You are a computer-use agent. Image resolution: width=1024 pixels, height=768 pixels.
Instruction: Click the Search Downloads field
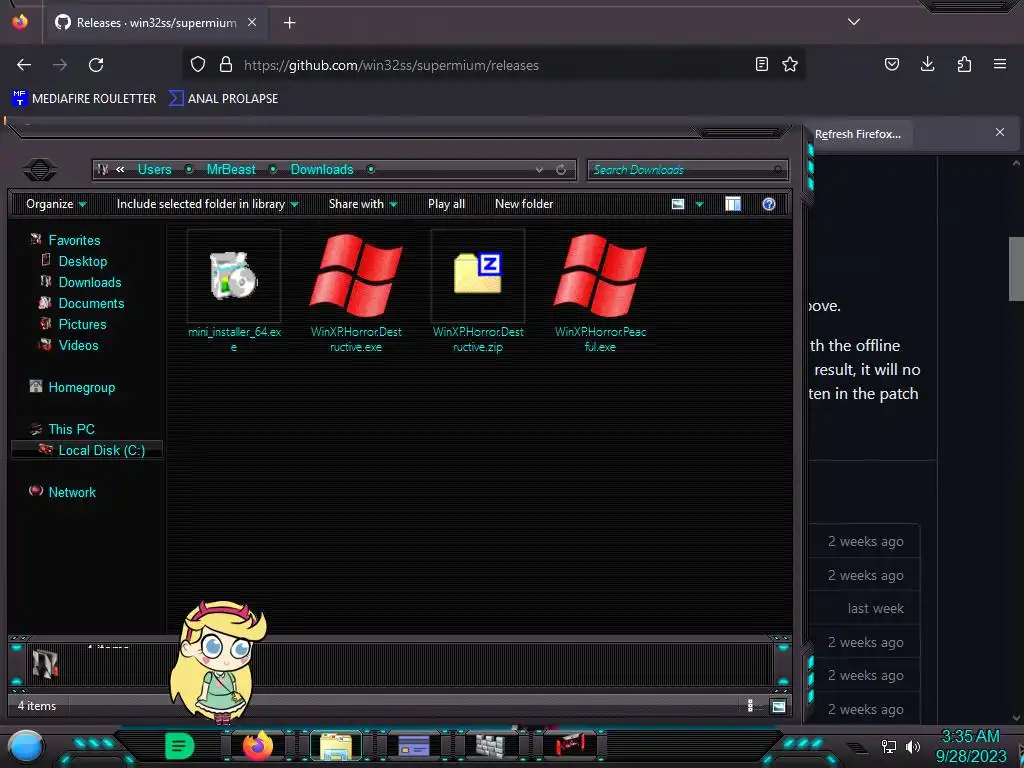[x=688, y=170]
